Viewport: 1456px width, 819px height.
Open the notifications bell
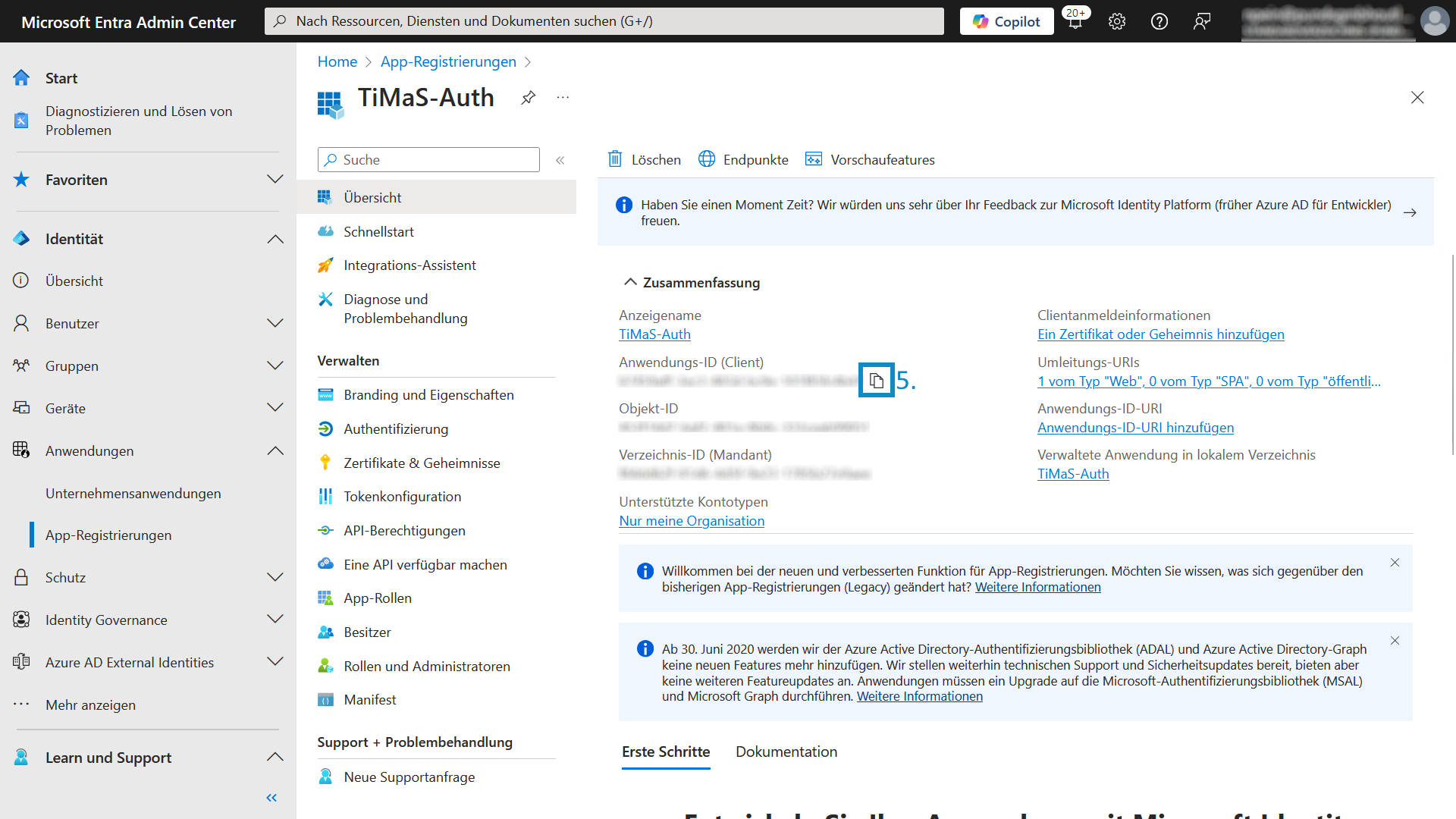[x=1075, y=20]
